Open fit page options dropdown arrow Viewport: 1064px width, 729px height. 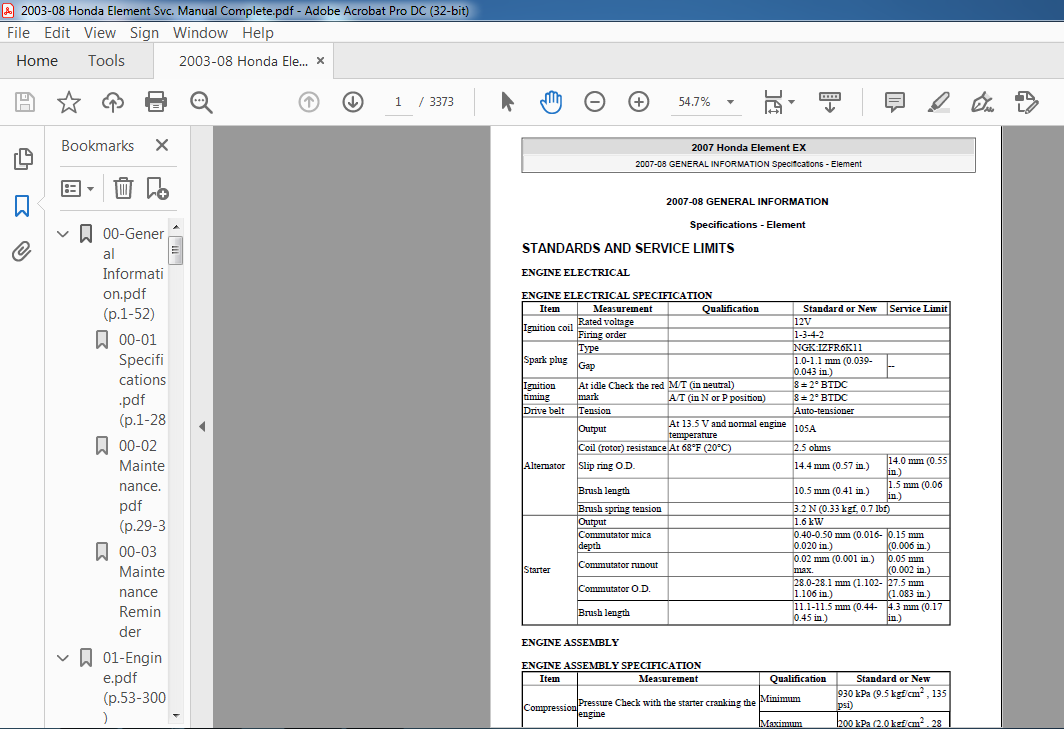791,102
